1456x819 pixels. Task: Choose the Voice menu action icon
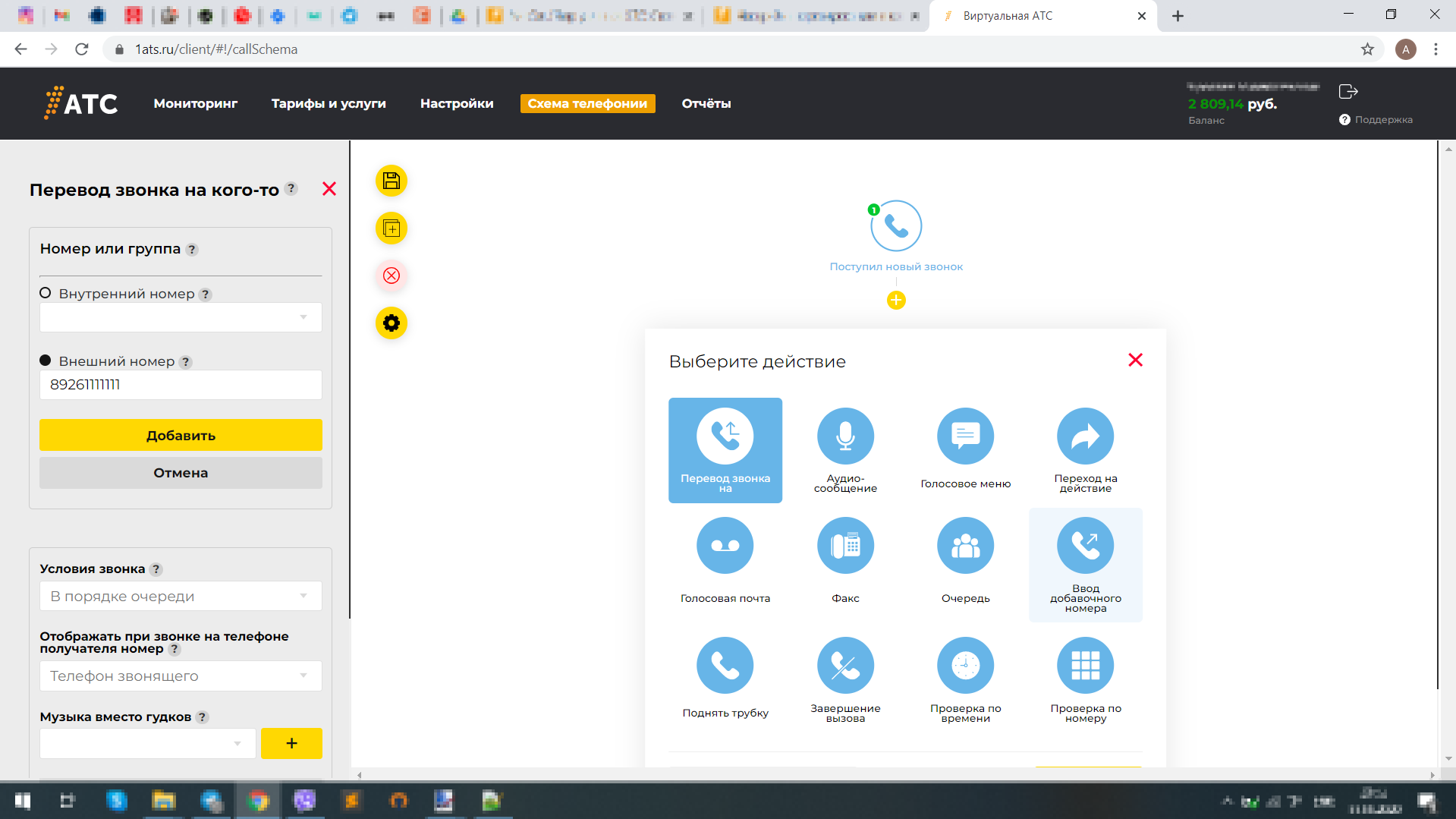tap(965, 436)
